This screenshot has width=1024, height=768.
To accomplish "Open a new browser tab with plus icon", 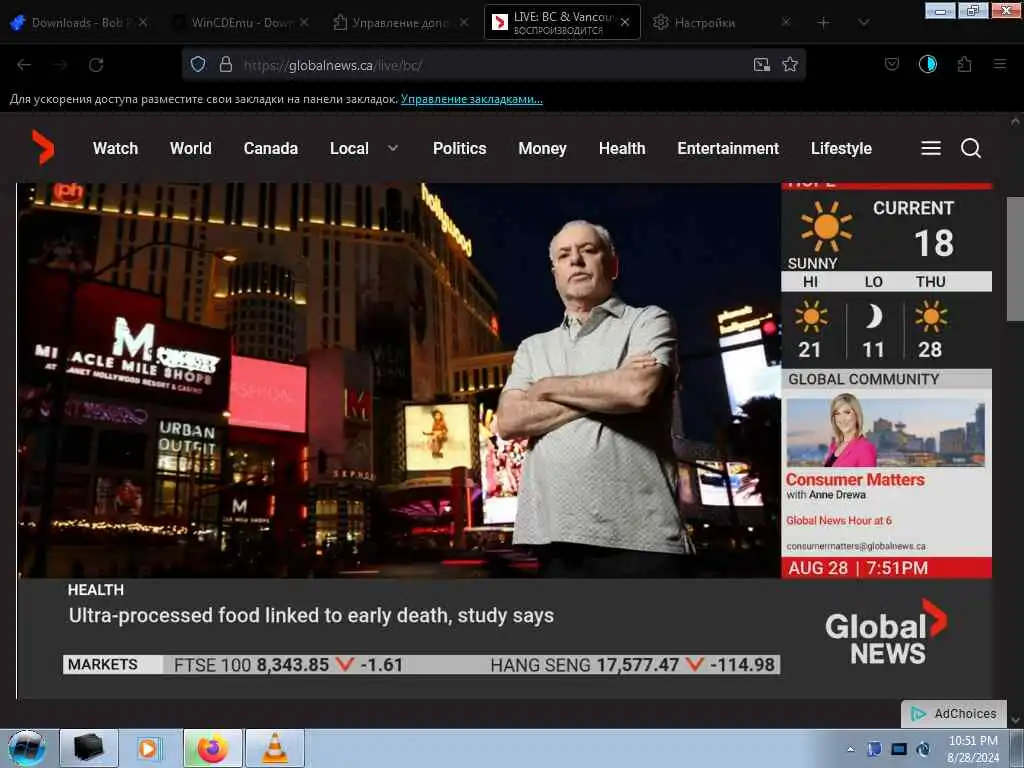I will click(824, 23).
